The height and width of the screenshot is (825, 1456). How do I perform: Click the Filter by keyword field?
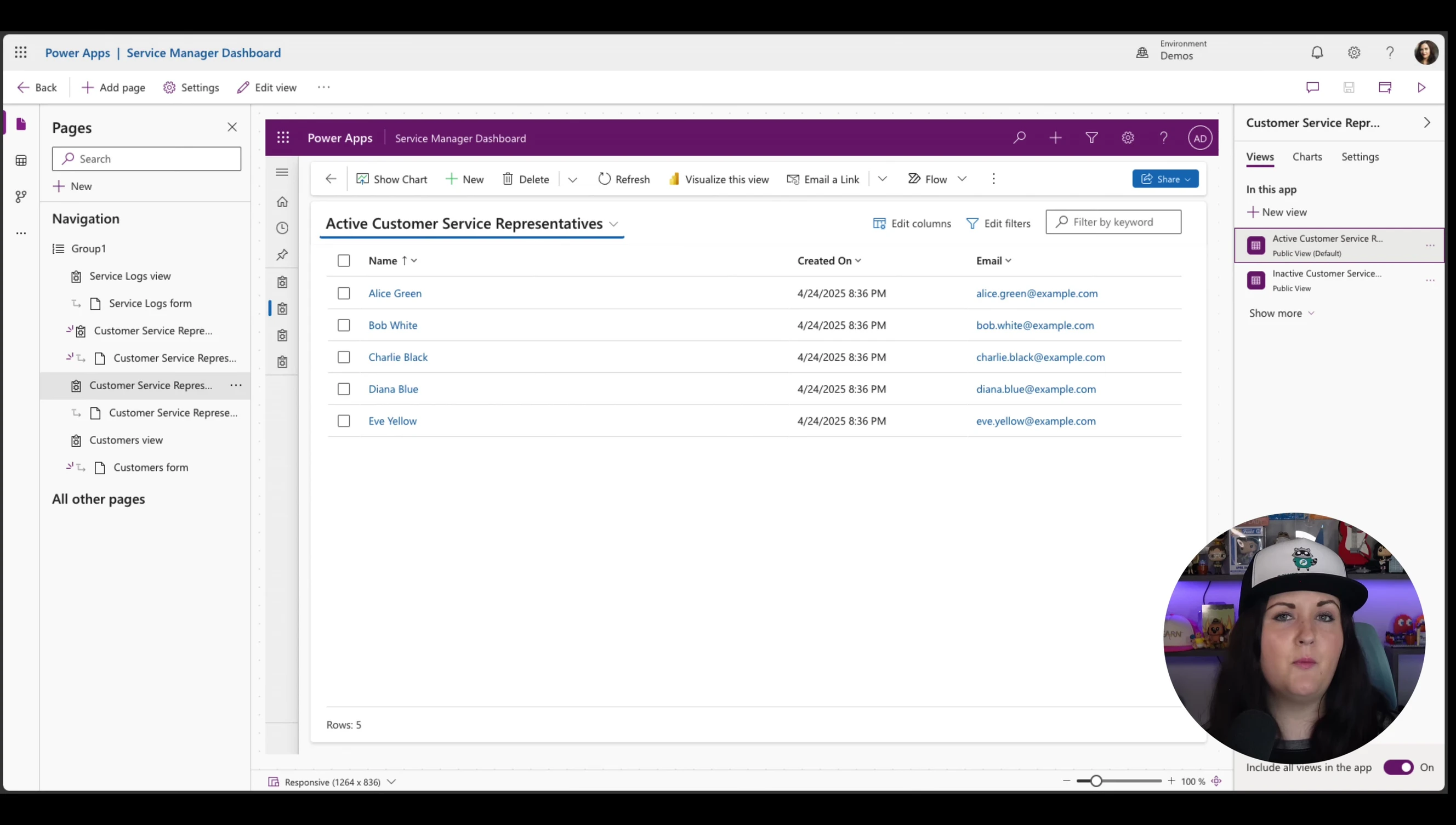(x=1113, y=222)
